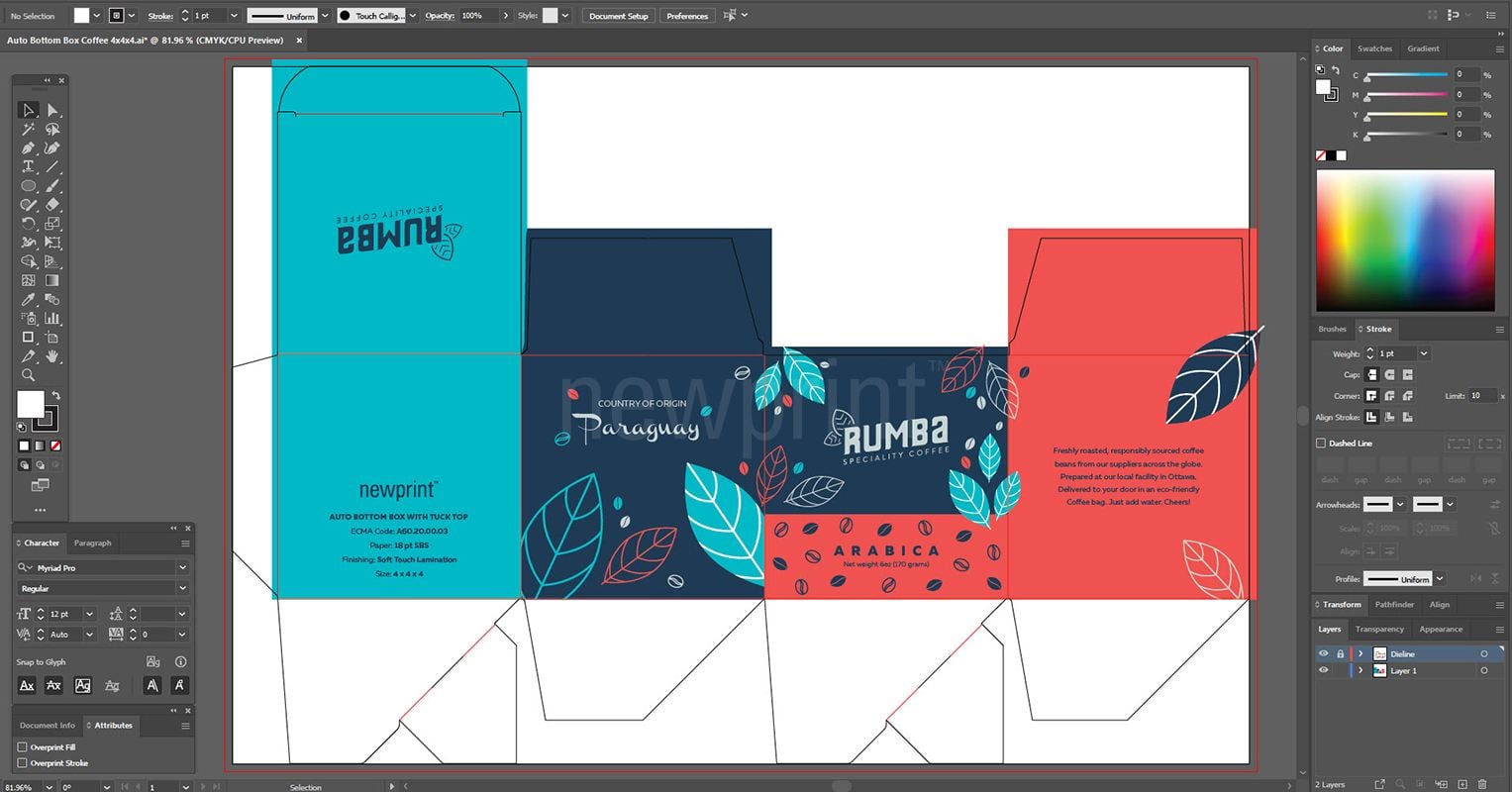Select the Rectangle tool

point(28,337)
